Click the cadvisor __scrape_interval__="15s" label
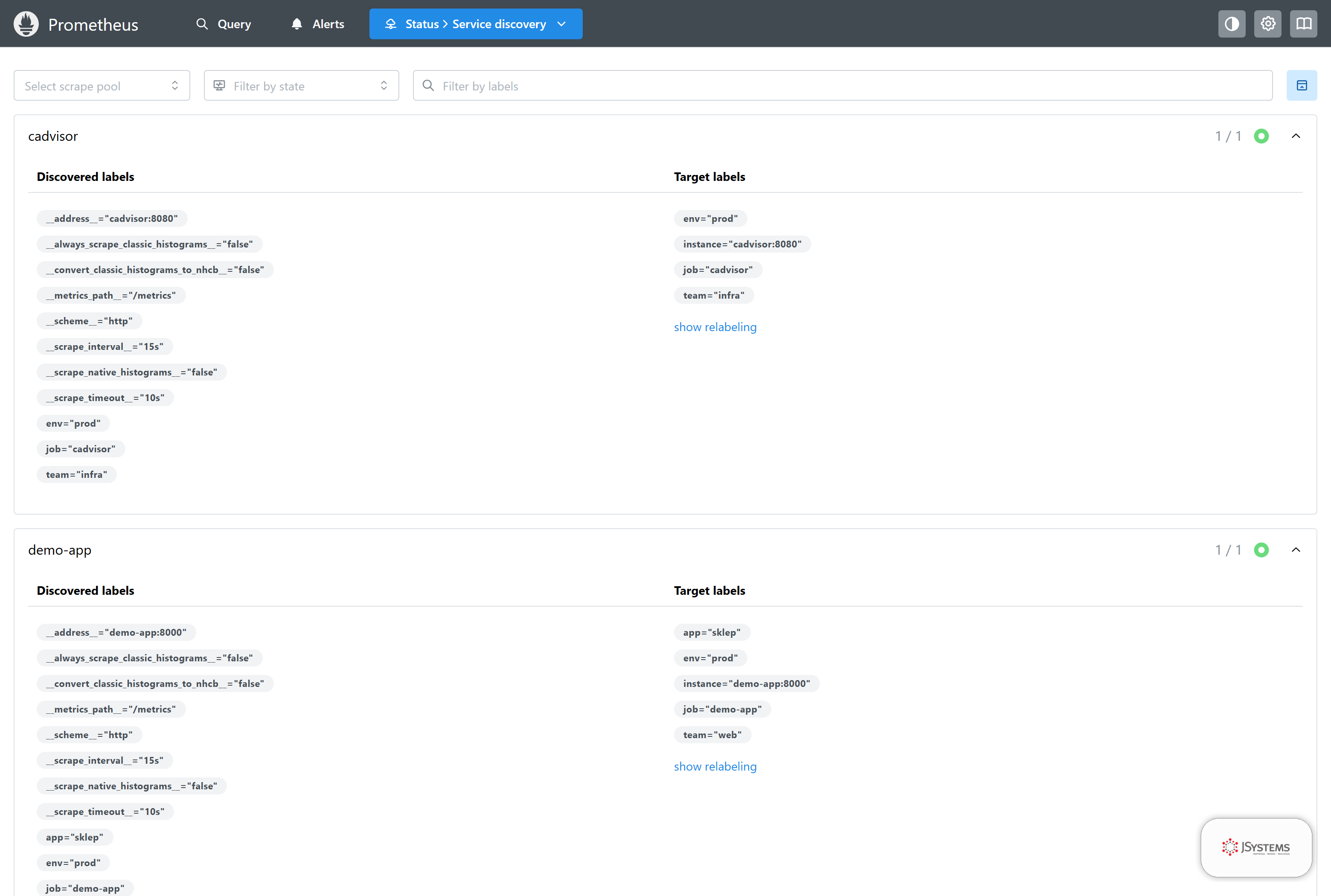 [105, 346]
